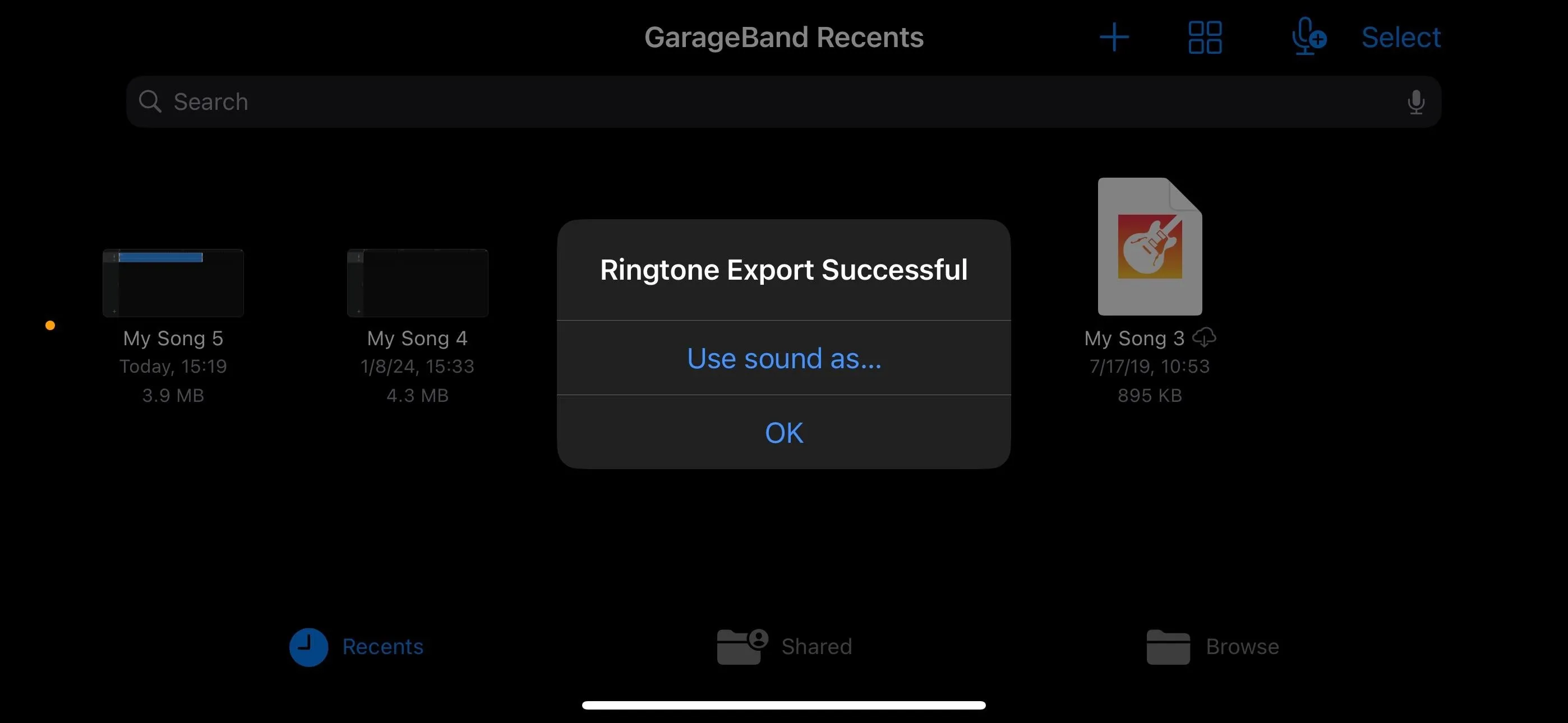Tap the Browse folder icon

point(1168,647)
